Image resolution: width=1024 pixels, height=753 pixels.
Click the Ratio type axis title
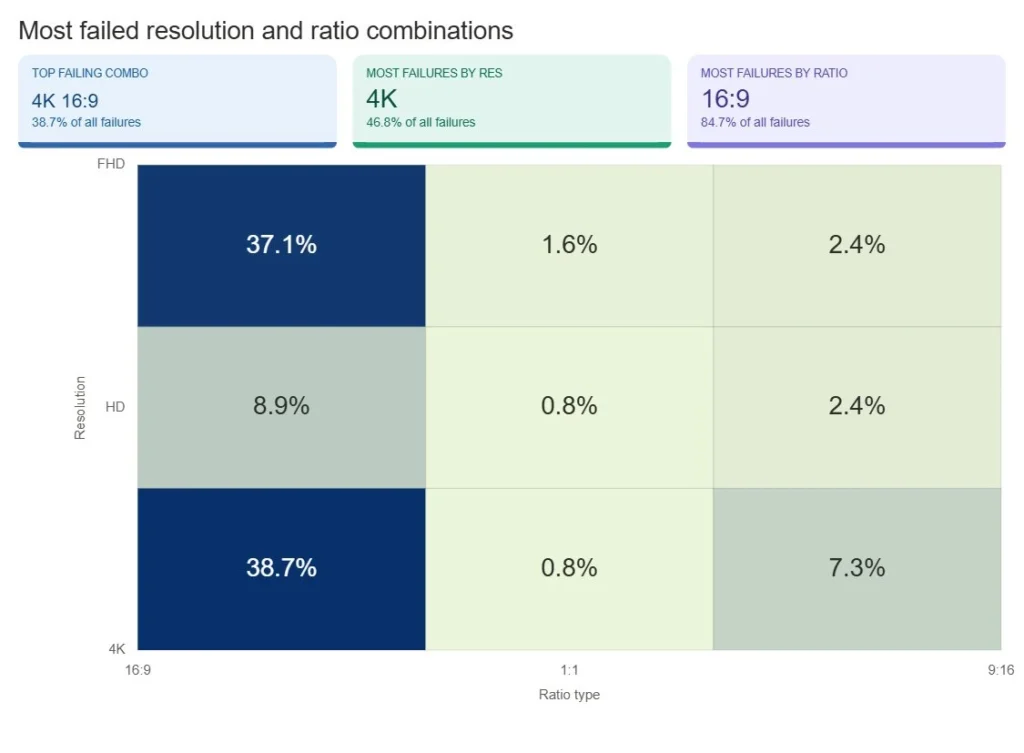[569, 694]
